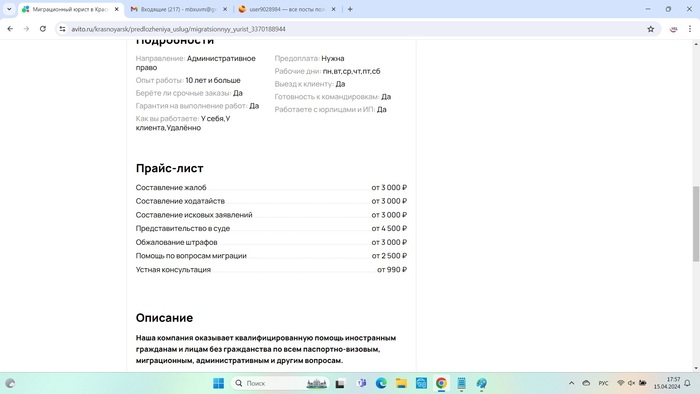The width and height of the screenshot is (700, 394).
Task: Open File Explorer from taskbar
Action: 401,383
